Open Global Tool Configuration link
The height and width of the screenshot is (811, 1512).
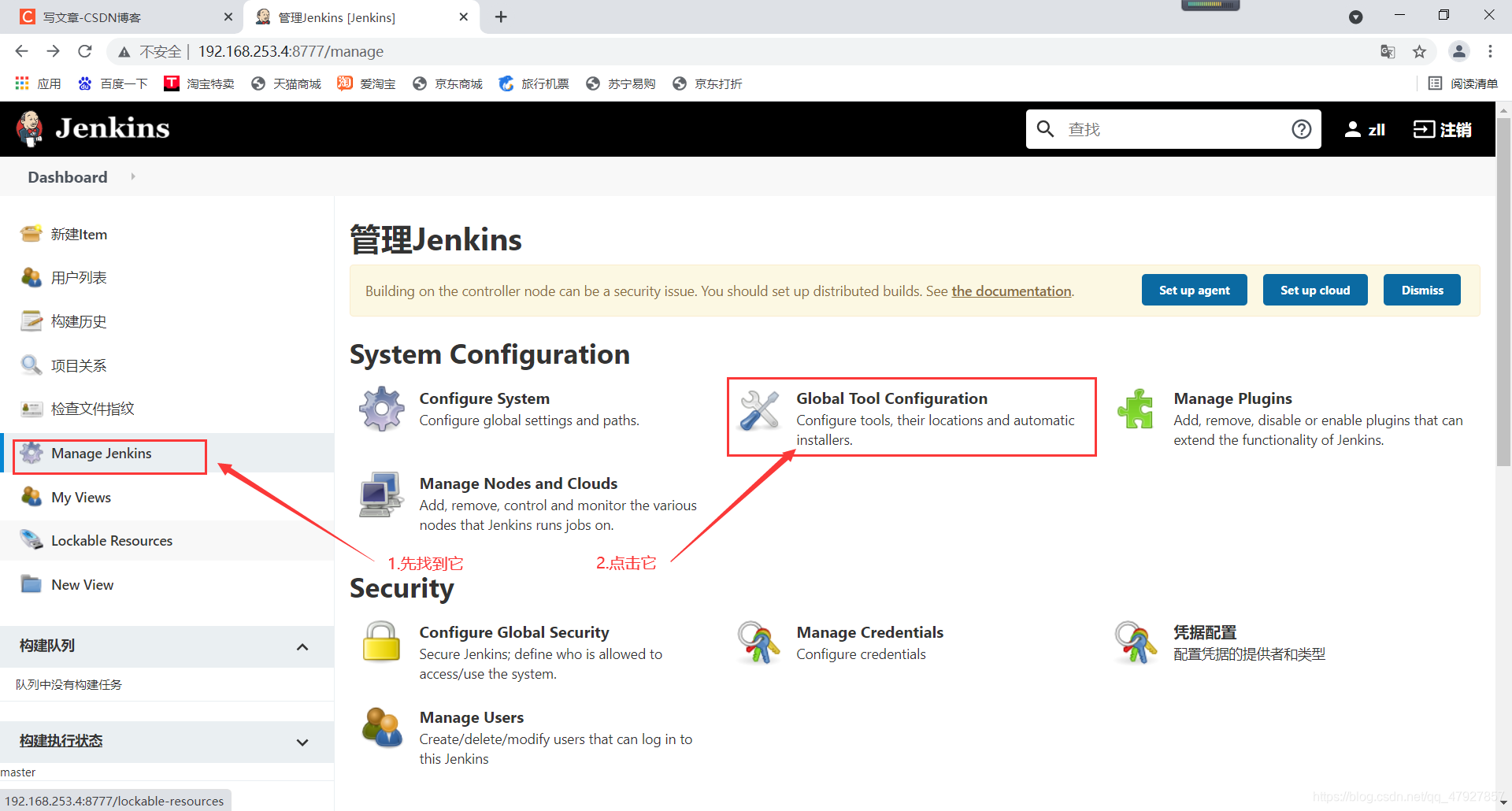pyautogui.click(x=891, y=398)
